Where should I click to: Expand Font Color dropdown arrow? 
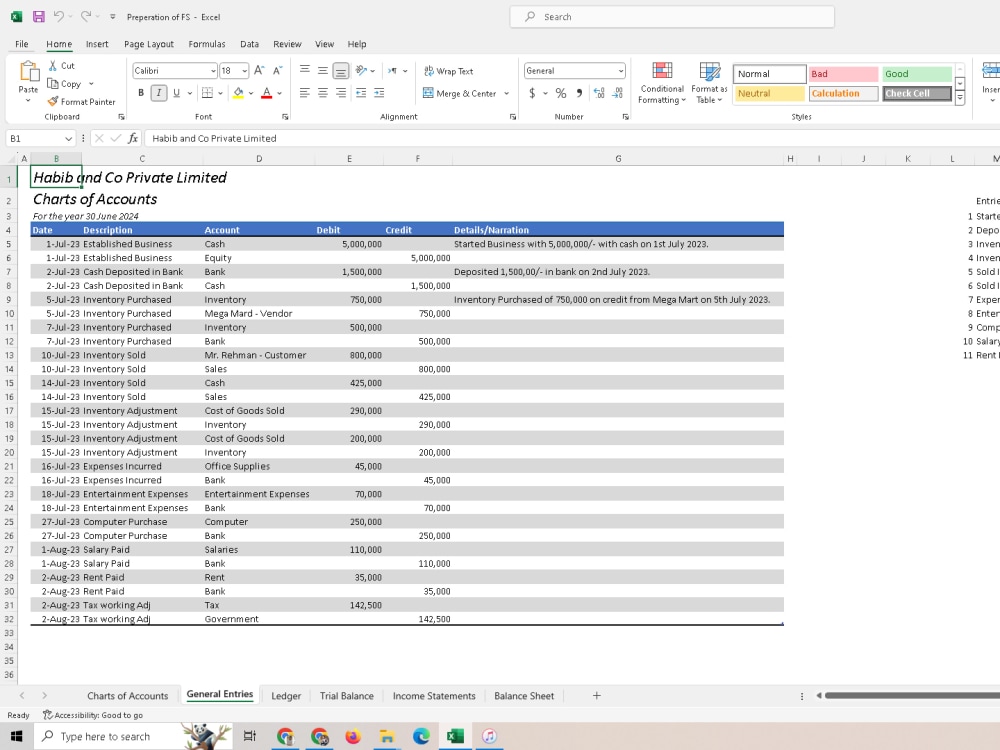[x=279, y=93]
